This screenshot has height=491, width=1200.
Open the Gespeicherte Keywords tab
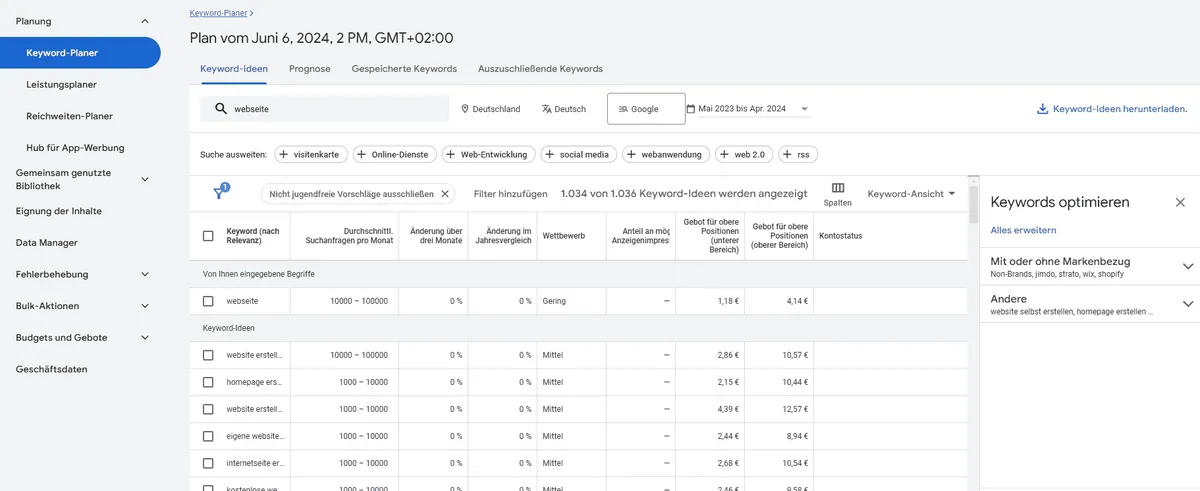[404, 69]
